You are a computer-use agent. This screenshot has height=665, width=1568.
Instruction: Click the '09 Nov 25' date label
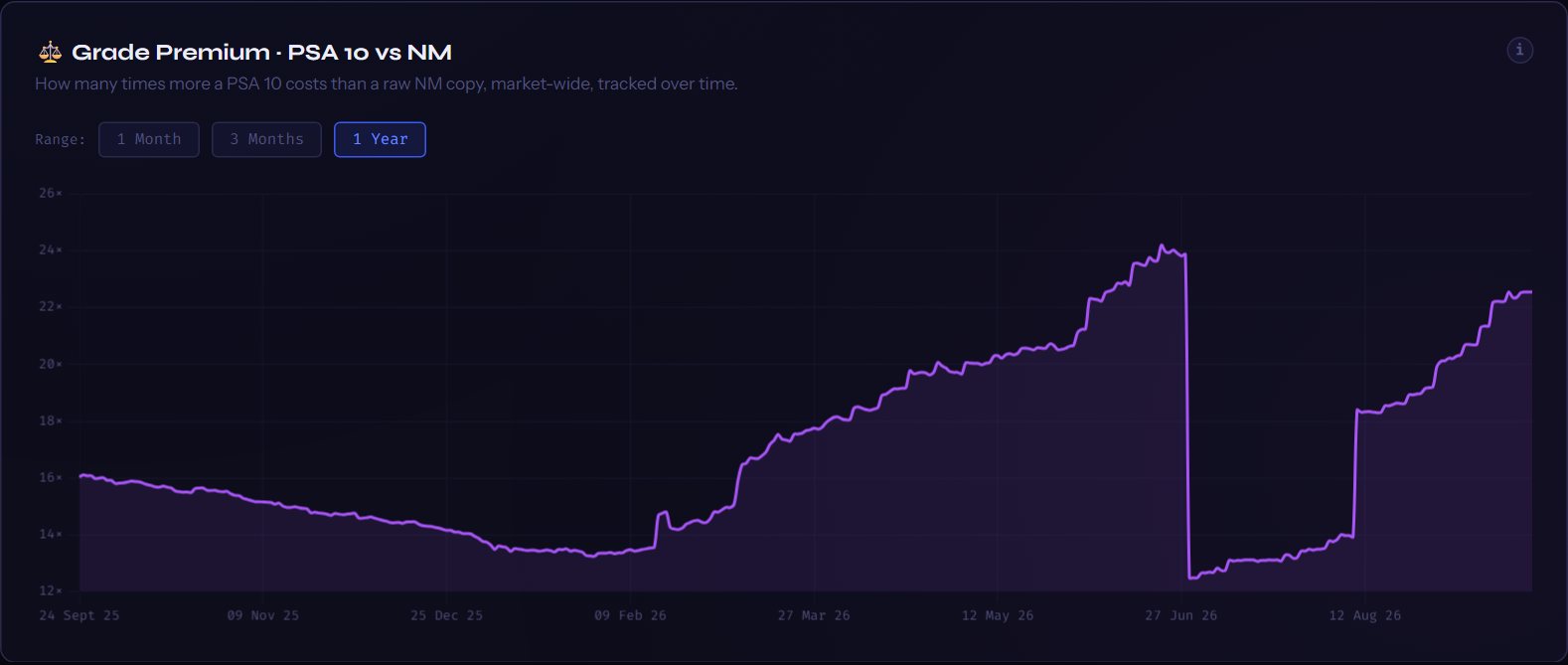click(x=263, y=615)
